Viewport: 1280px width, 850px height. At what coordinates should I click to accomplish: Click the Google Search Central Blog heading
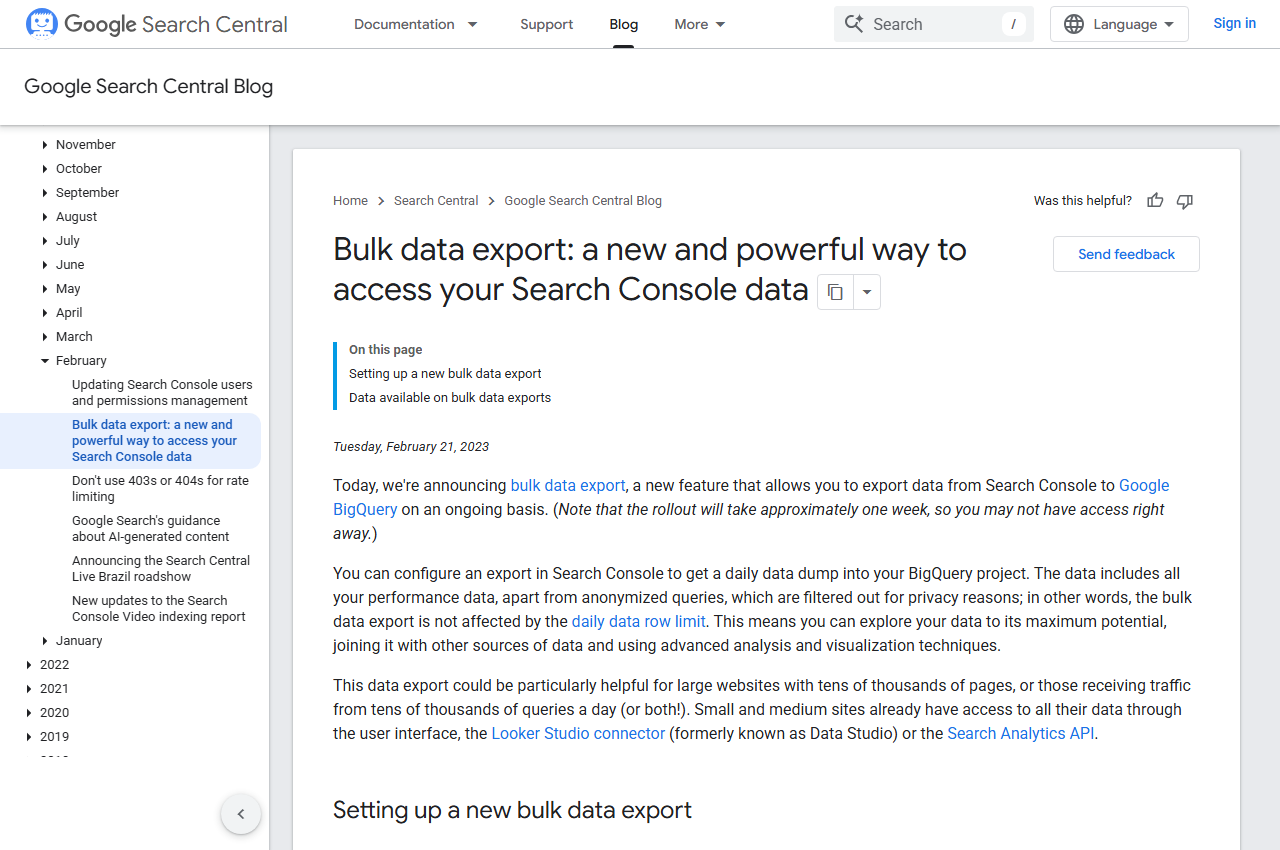[x=149, y=86]
